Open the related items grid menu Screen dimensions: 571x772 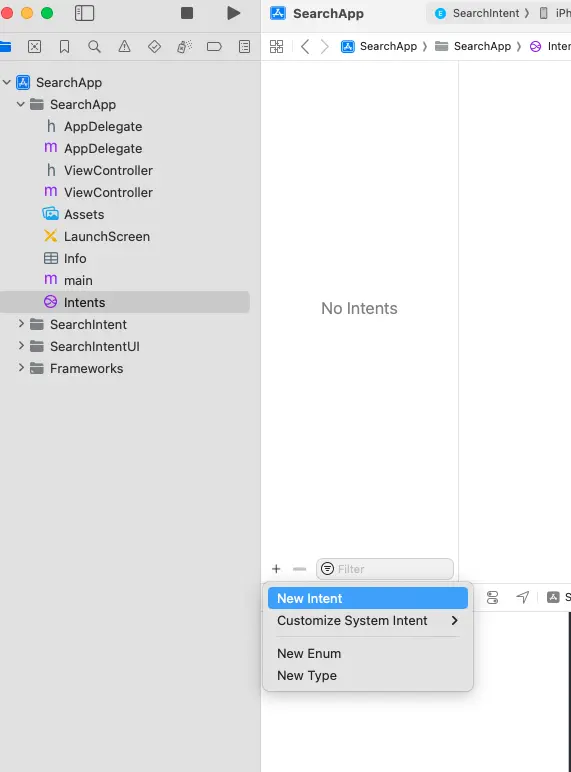277,47
